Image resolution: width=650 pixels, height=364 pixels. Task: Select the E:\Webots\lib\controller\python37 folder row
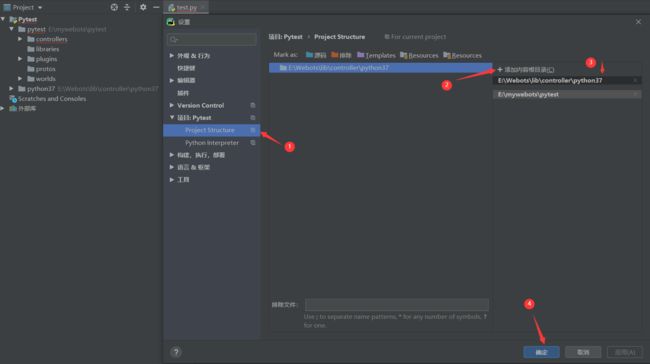click(380, 68)
